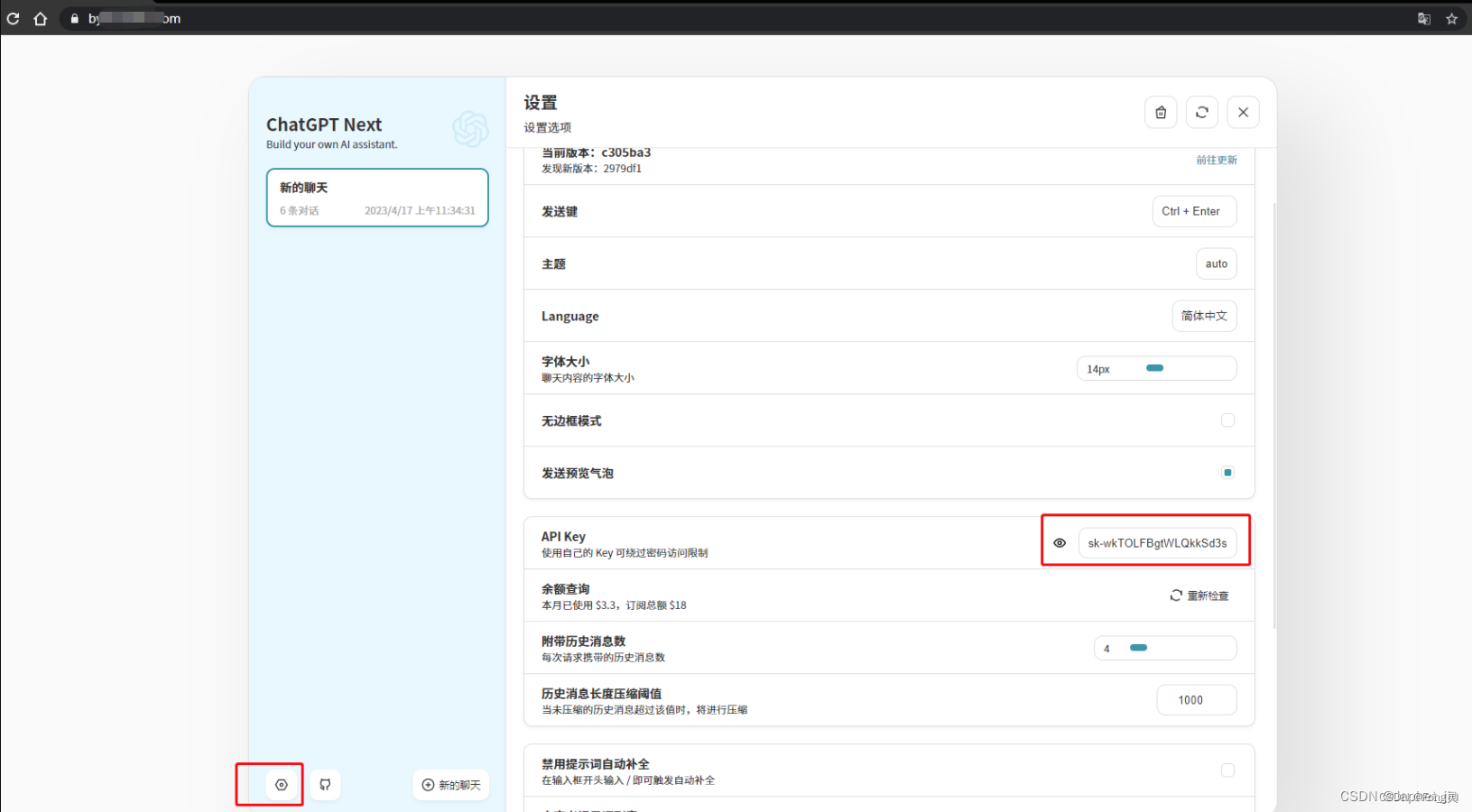Adjust the 附带历史消息数 slider

[x=1165, y=648]
